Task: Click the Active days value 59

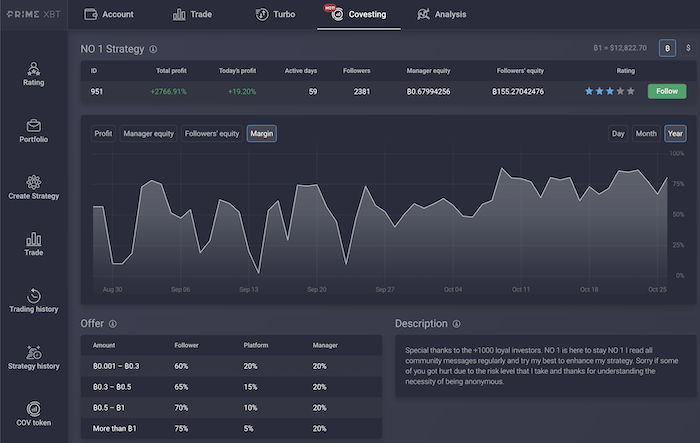Action: [312, 92]
